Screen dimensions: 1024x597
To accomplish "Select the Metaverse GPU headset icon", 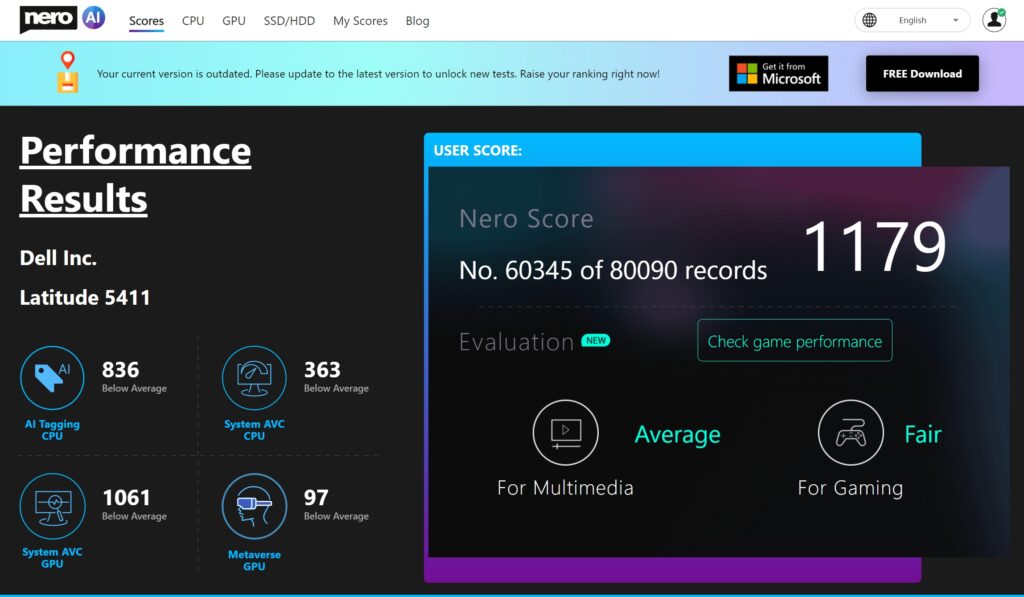I will pos(254,505).
